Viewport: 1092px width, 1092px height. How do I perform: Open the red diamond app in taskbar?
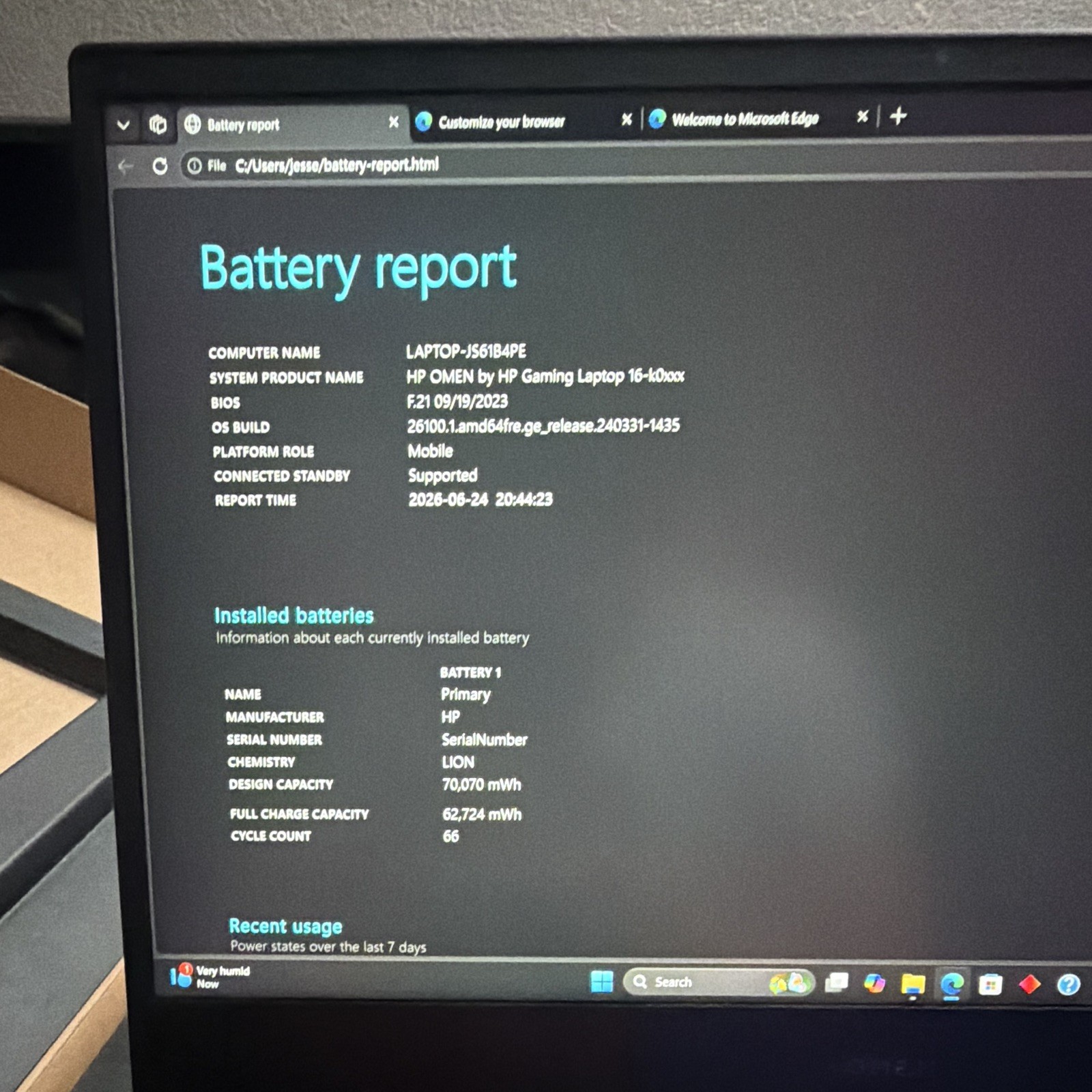[1029, 984]
